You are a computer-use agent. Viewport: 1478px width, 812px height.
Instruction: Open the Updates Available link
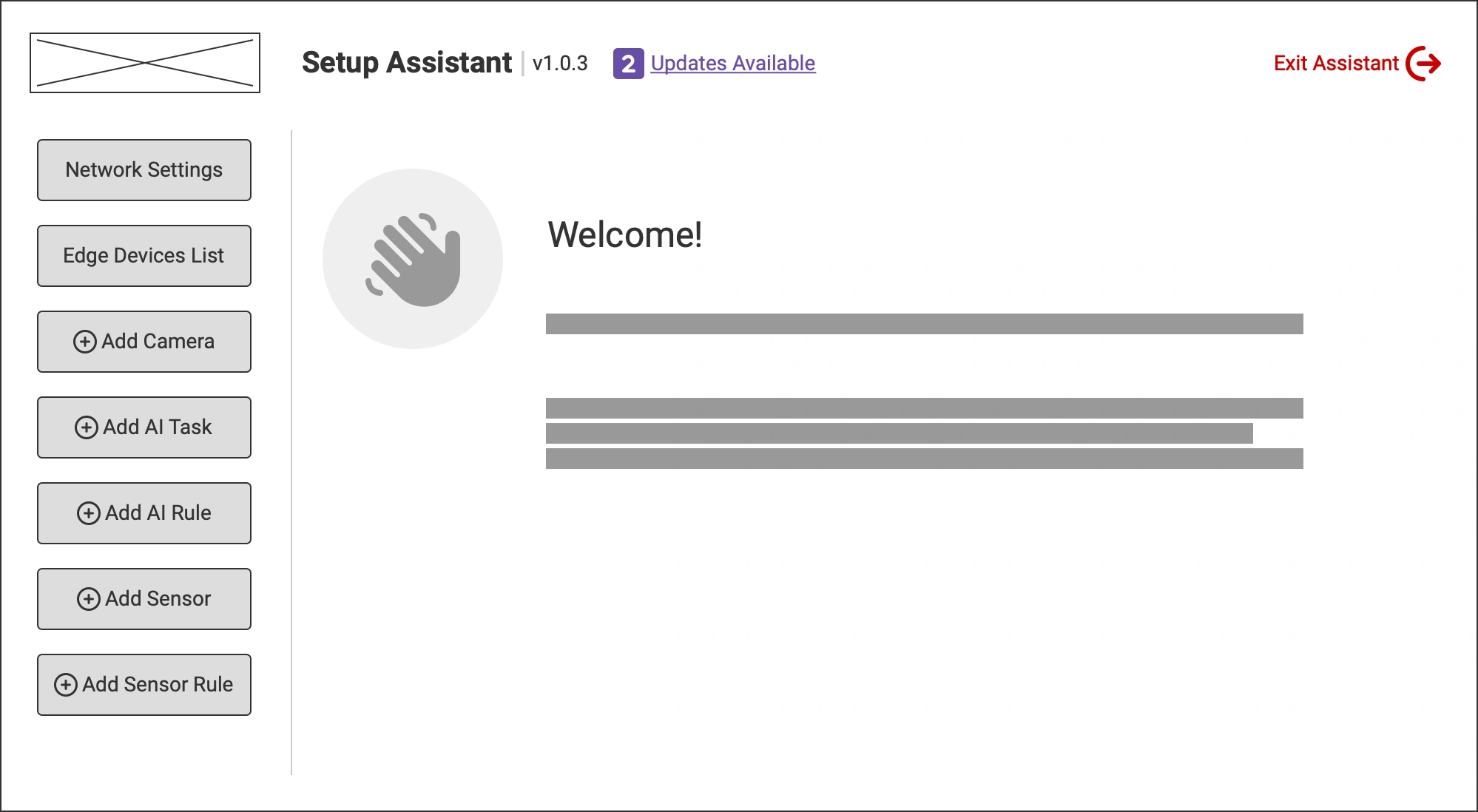(732, 64)
